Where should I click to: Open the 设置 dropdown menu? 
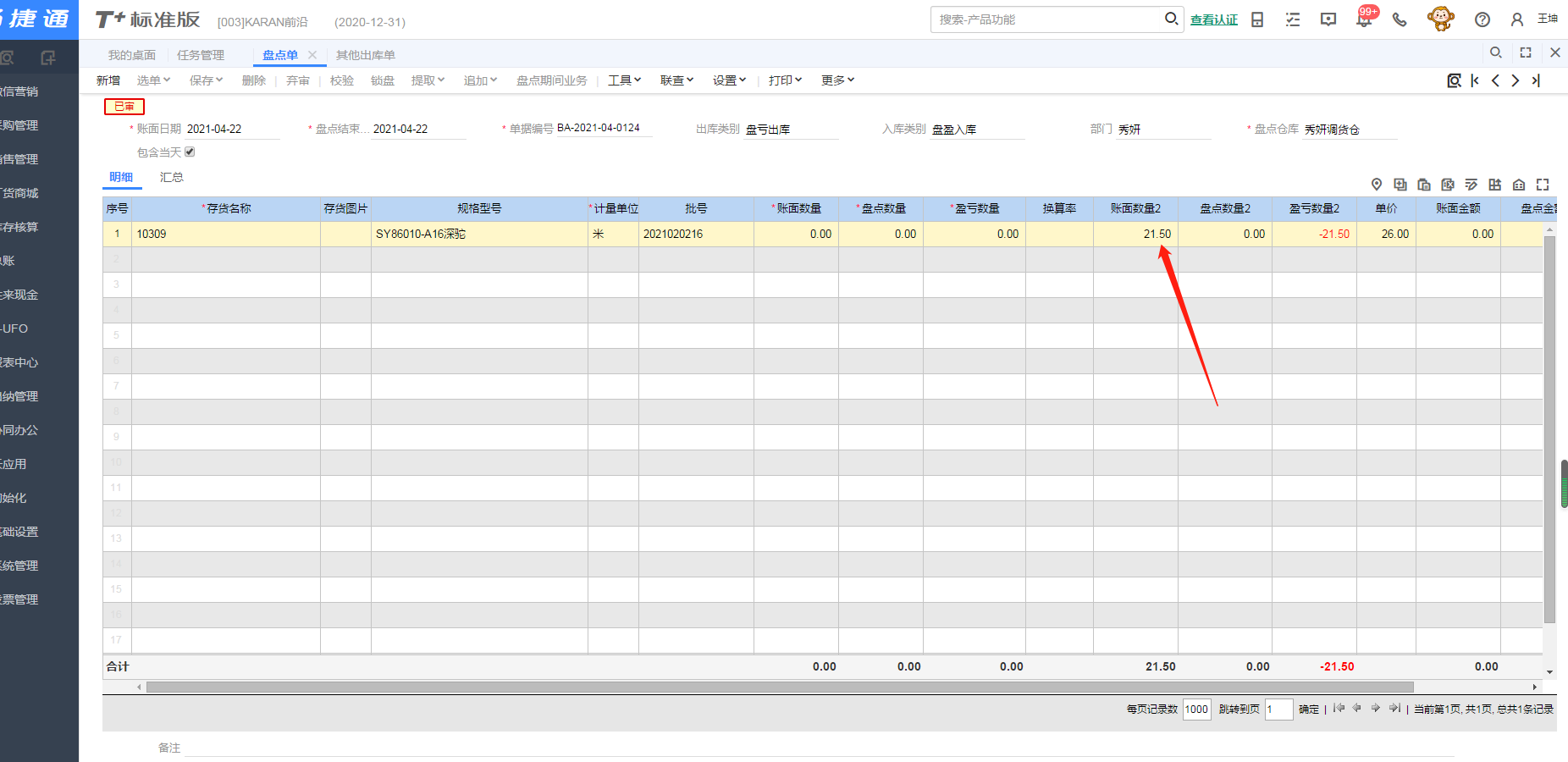[729, 80]
